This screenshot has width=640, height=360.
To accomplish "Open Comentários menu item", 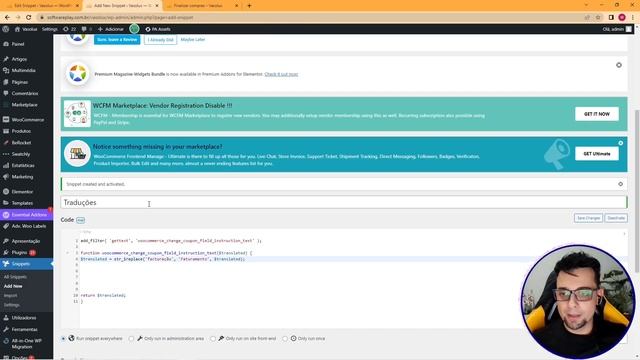I will tap(24, 93).
